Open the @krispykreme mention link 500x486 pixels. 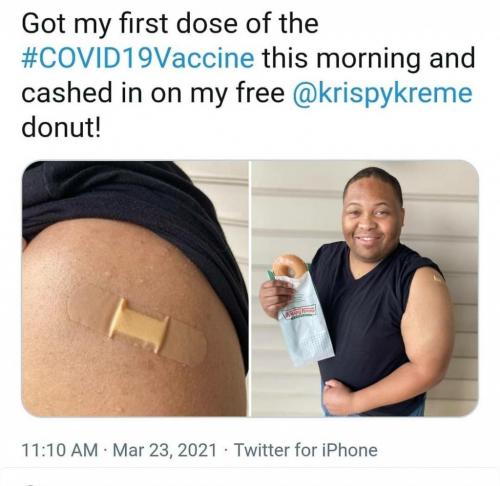click(x=382, y=93)
